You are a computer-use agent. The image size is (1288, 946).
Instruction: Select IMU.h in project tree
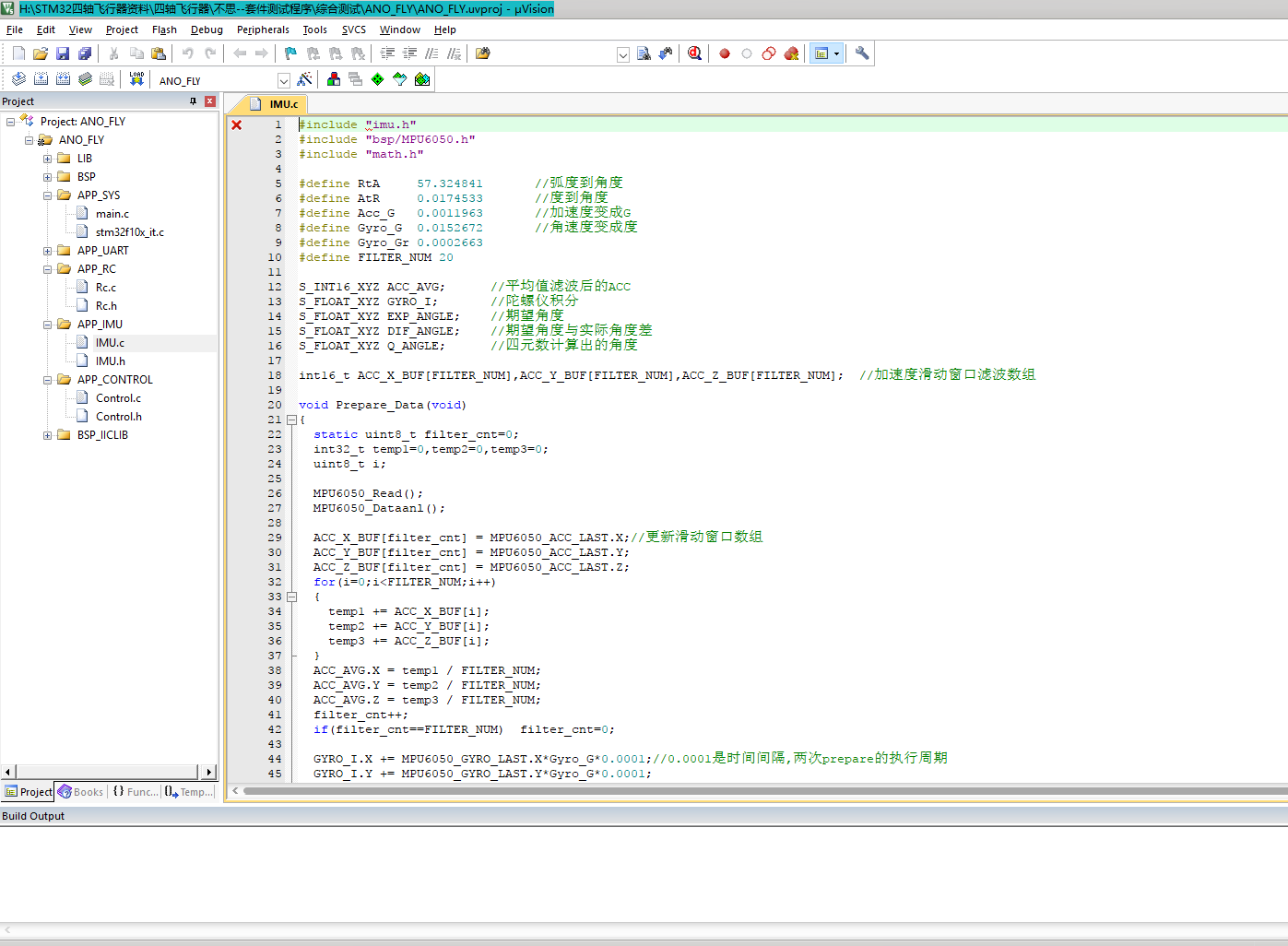[111, 361]
